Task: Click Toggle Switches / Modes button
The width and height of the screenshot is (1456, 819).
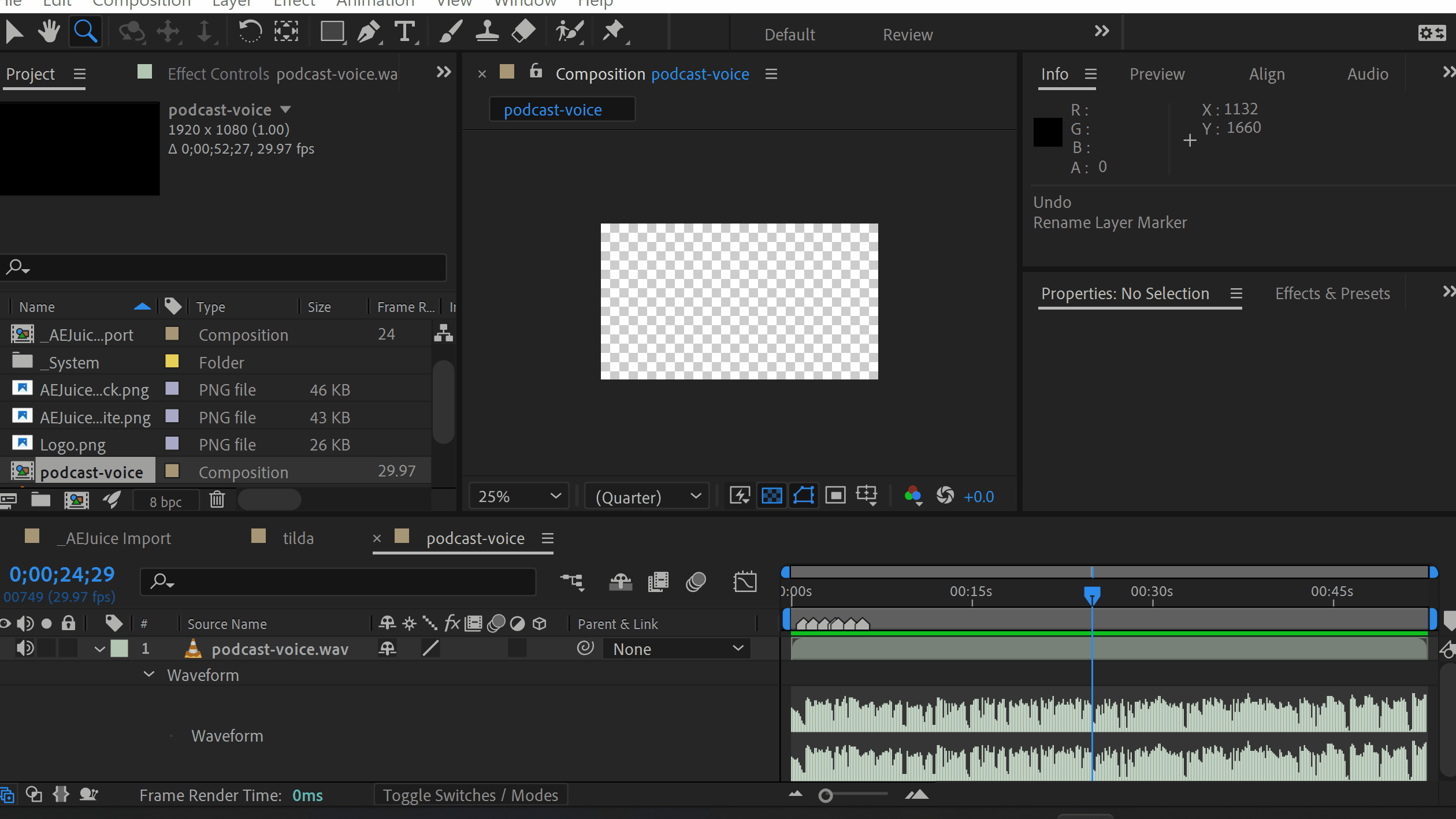Action: tap(470, 795)
